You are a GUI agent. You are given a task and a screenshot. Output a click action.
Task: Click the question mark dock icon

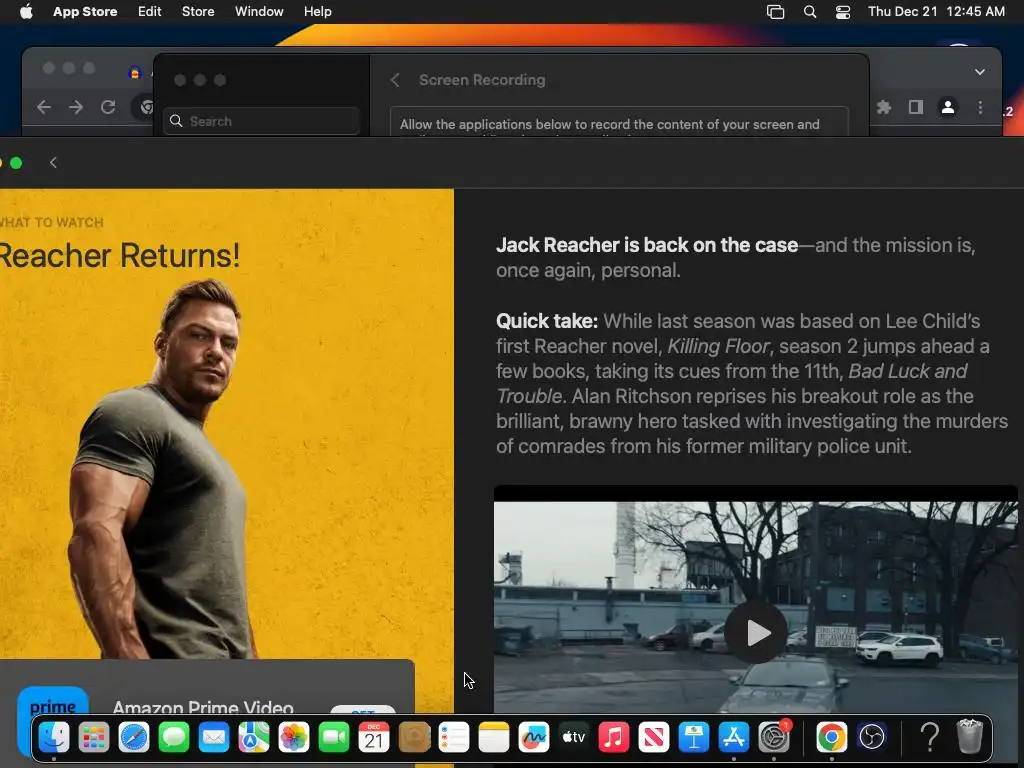click(x=929, y=738)
